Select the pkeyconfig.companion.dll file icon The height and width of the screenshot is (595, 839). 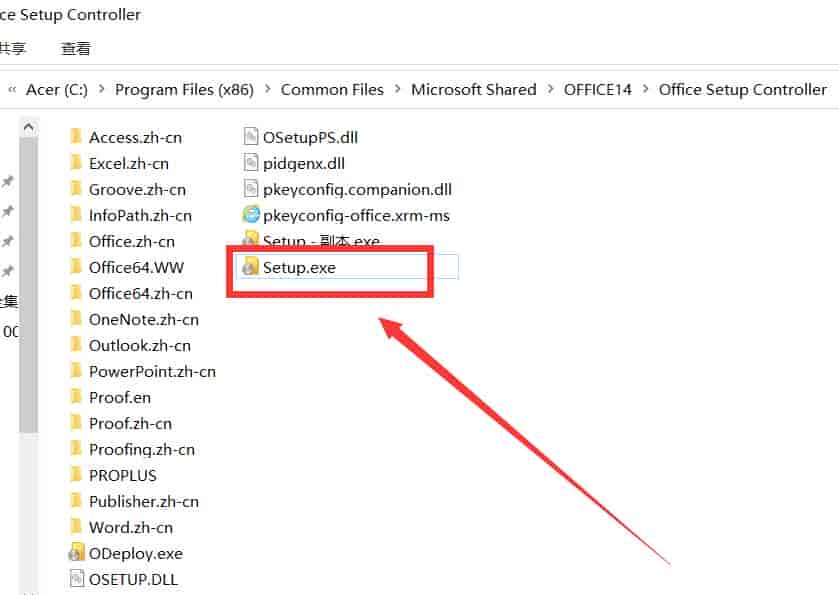(x=250, y=189)
